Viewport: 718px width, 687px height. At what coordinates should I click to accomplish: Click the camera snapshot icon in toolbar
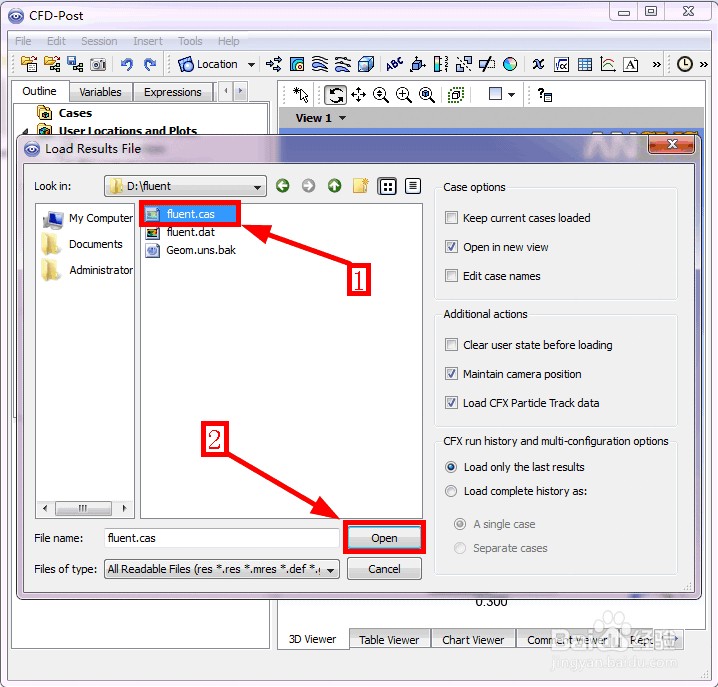click(98, 65)
